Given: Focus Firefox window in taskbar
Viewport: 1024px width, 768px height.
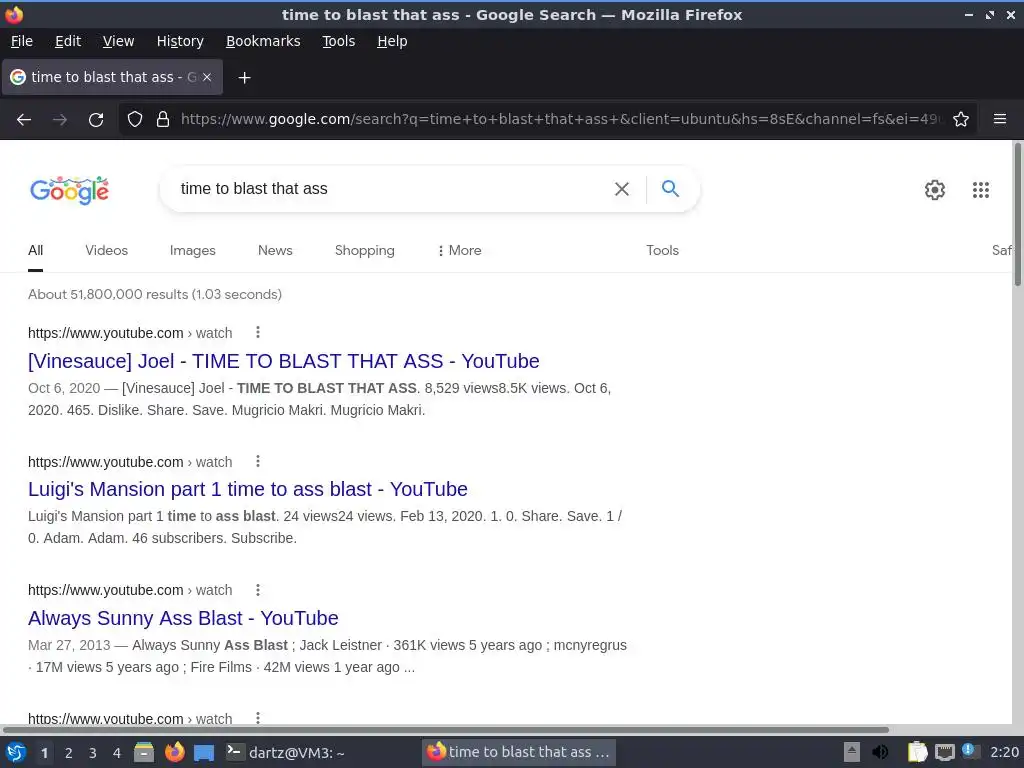Looking at the screenshot, I should (519, 752).
